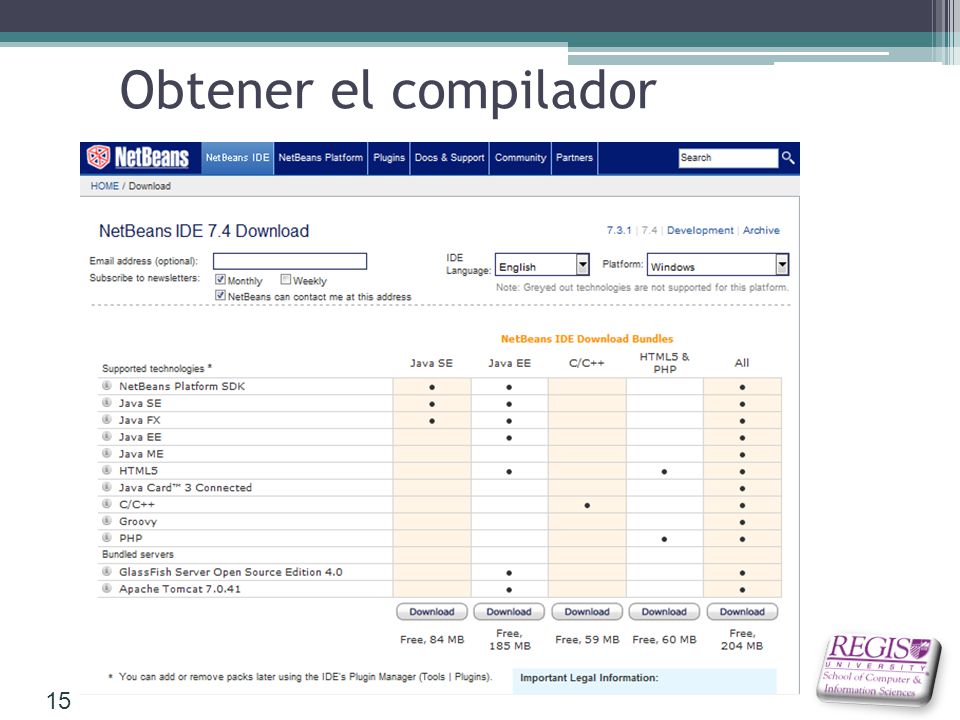960x720 pixels.
Task: Click the HOME breadcrumb link
Action: [x=105, y=186]
